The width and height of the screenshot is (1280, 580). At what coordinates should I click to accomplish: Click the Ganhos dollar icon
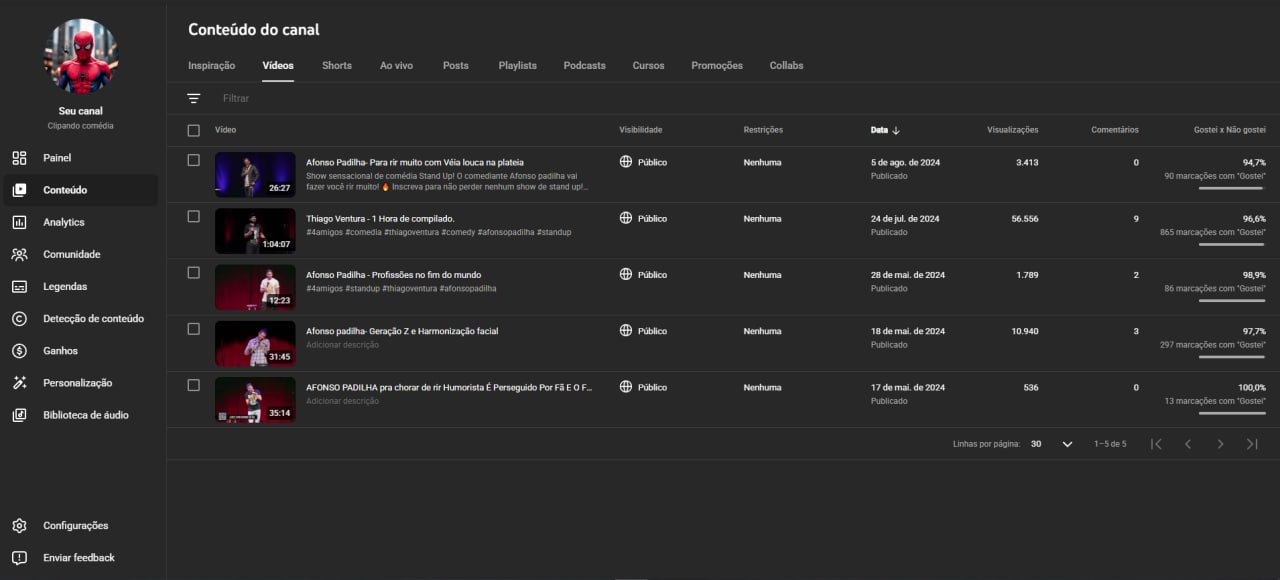tap(19, 351)
